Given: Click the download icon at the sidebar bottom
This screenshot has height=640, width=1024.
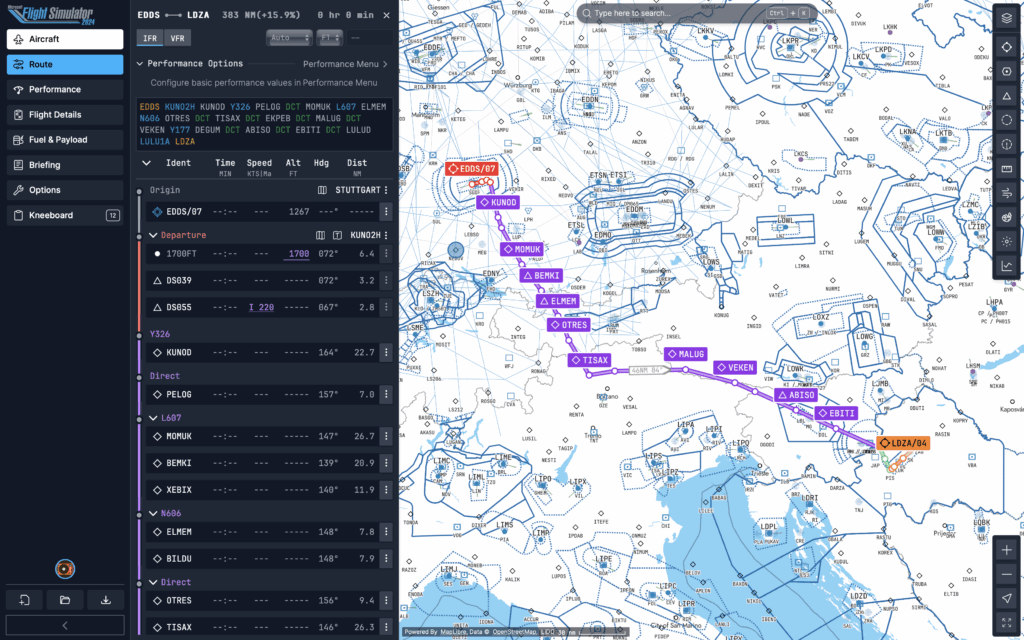Looking at the screenshot, I should point(106,600).
